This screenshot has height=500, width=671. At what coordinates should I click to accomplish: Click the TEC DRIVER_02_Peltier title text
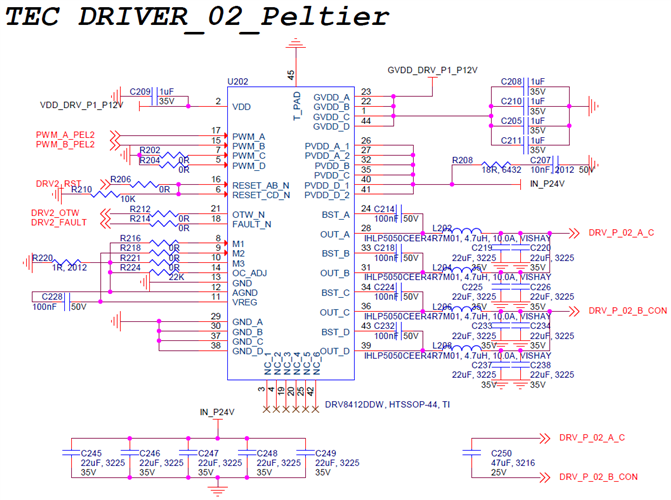point(197,17)
